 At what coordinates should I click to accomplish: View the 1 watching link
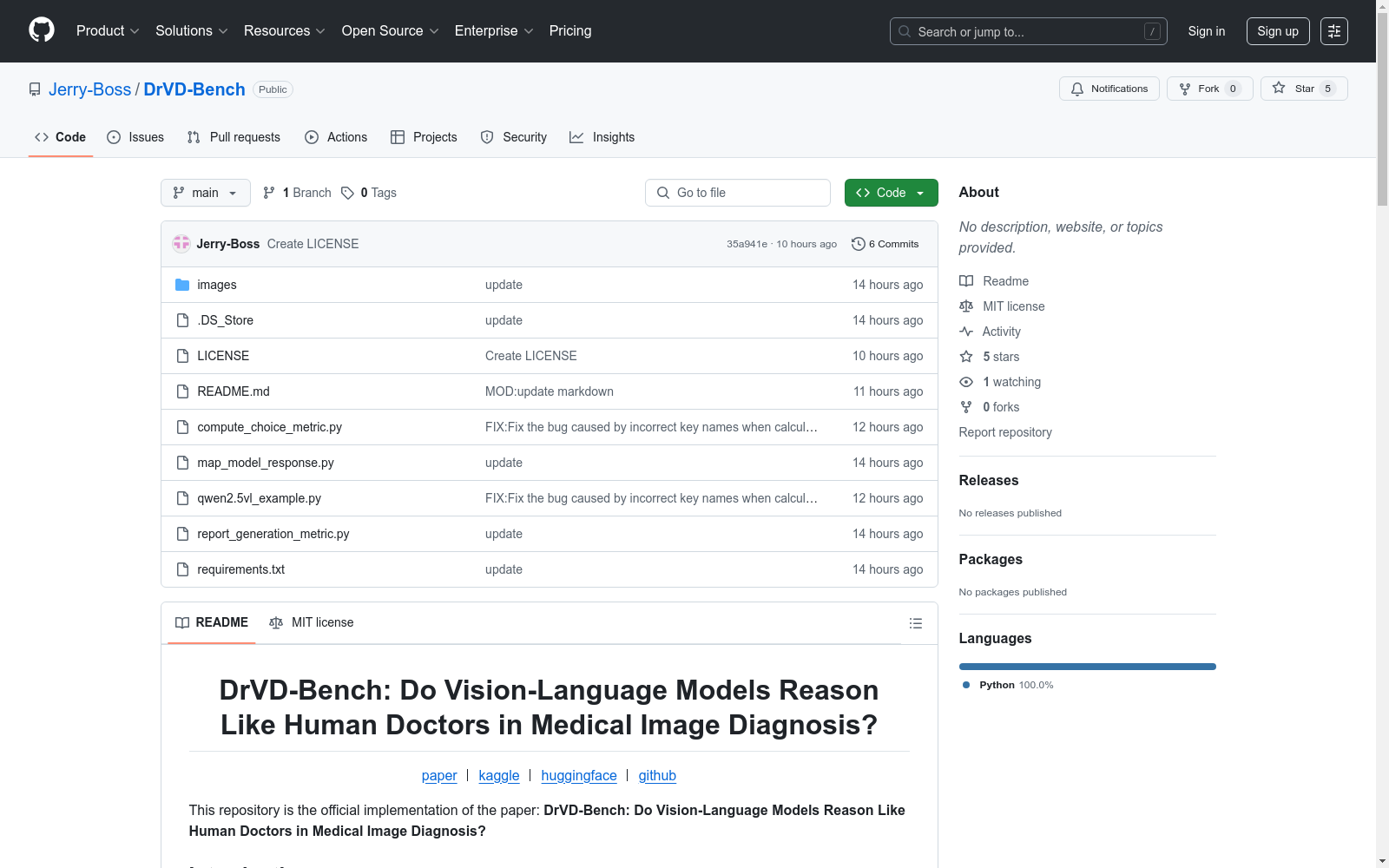click(1000, 382)
